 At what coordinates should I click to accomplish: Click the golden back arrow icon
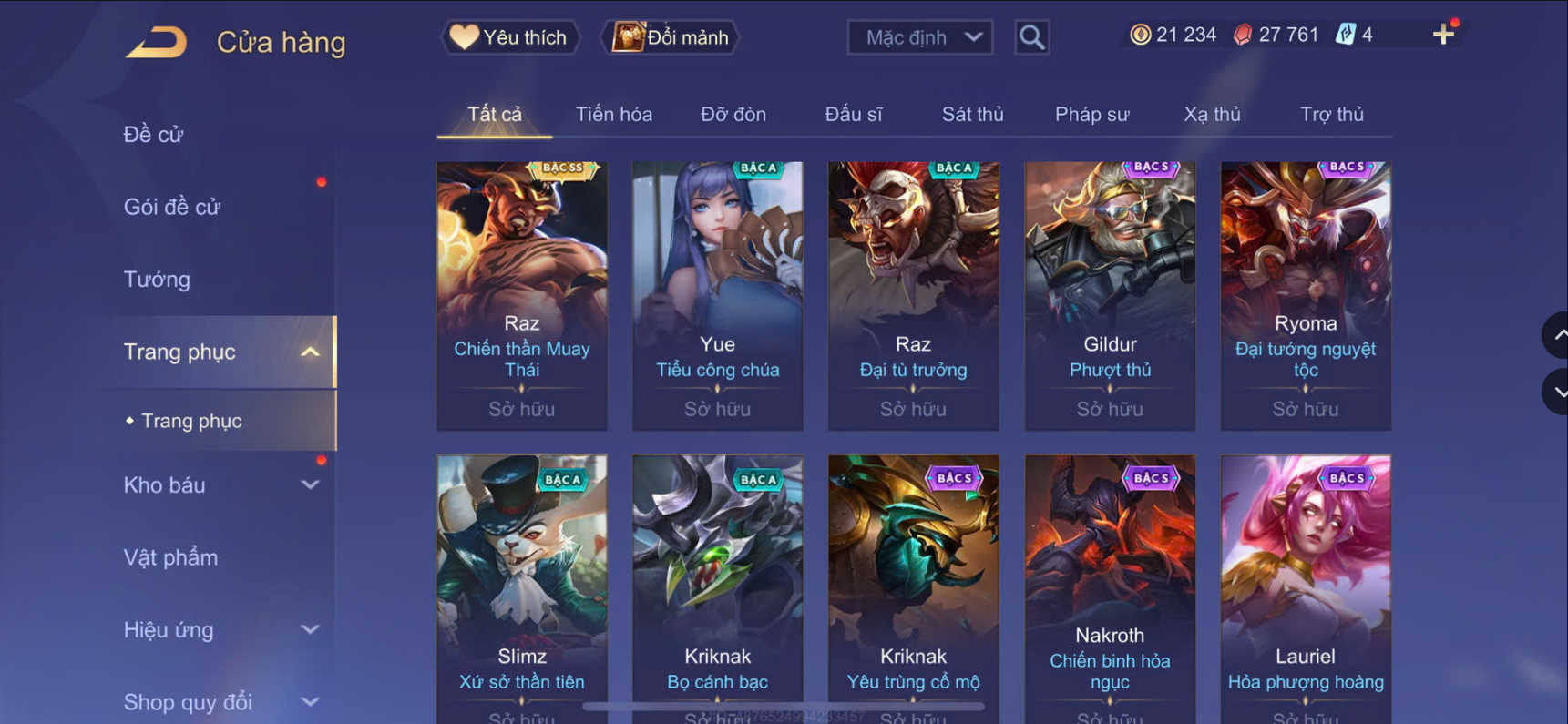click(x=157, y=42)
